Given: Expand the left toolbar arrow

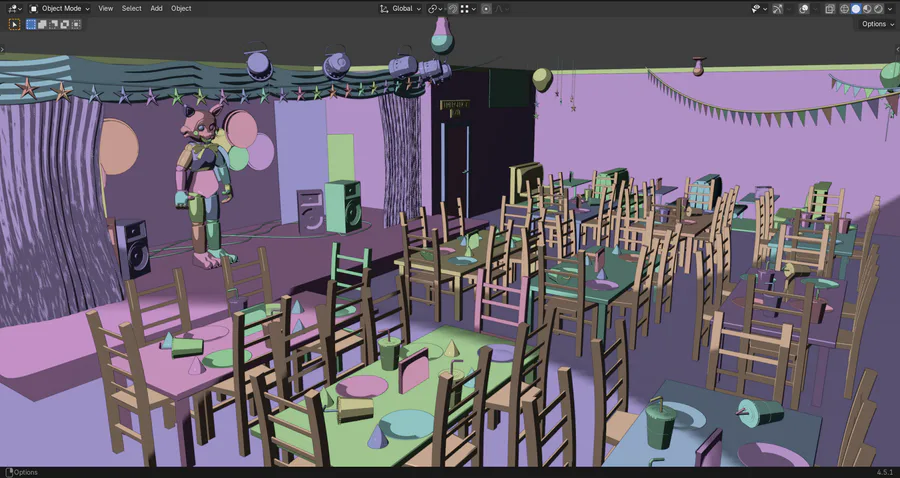Looking at the screenshot, I should pyautogui.click(x=2, y=50).
